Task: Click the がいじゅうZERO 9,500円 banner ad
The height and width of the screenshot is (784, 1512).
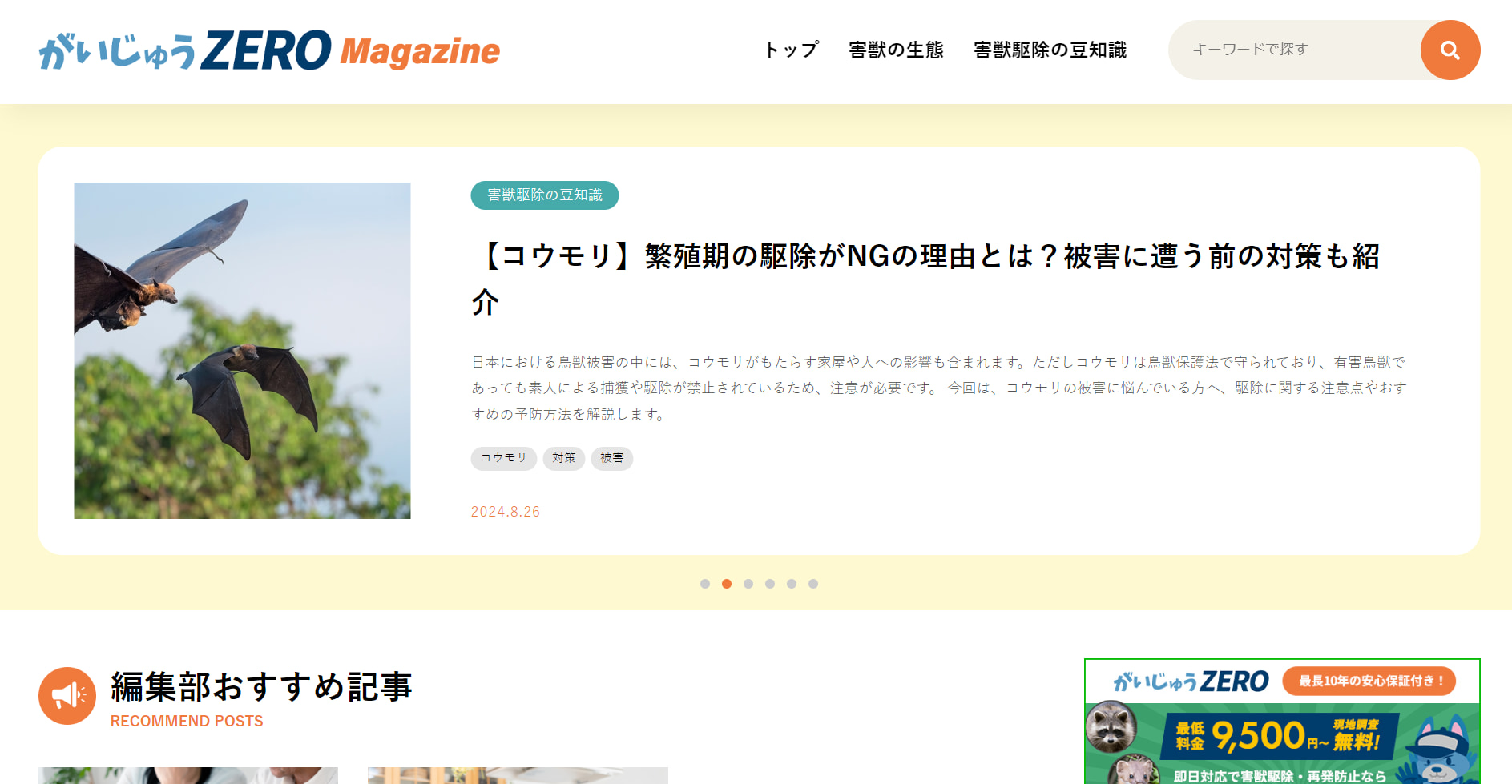Action: tap(1282, 721)
